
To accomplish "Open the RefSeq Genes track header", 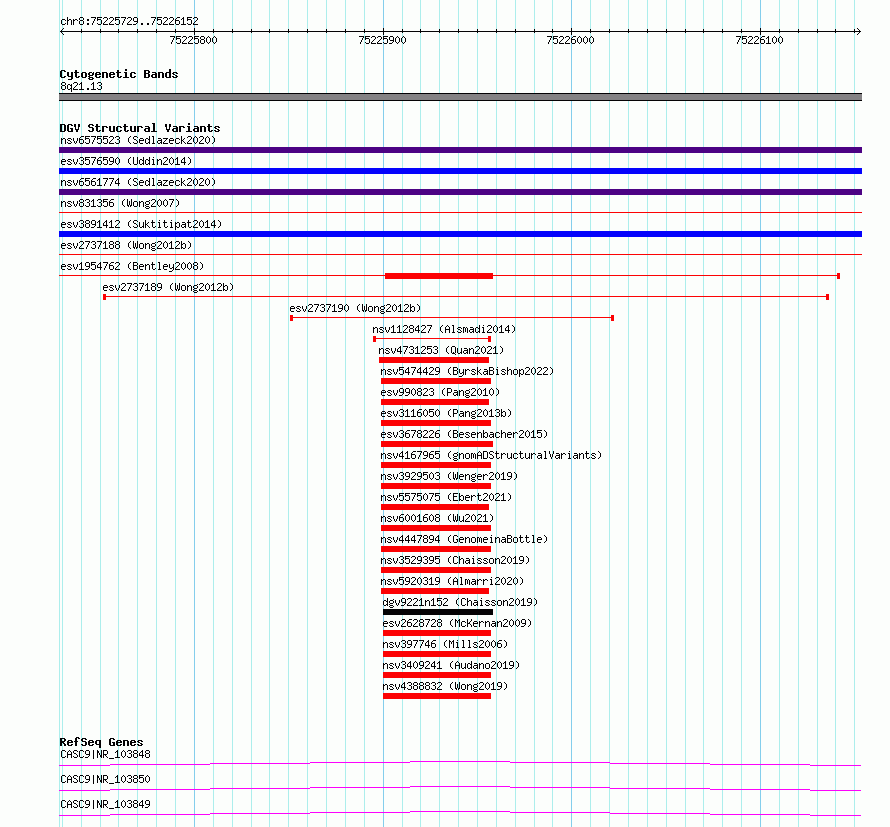I will click(101, 742).
